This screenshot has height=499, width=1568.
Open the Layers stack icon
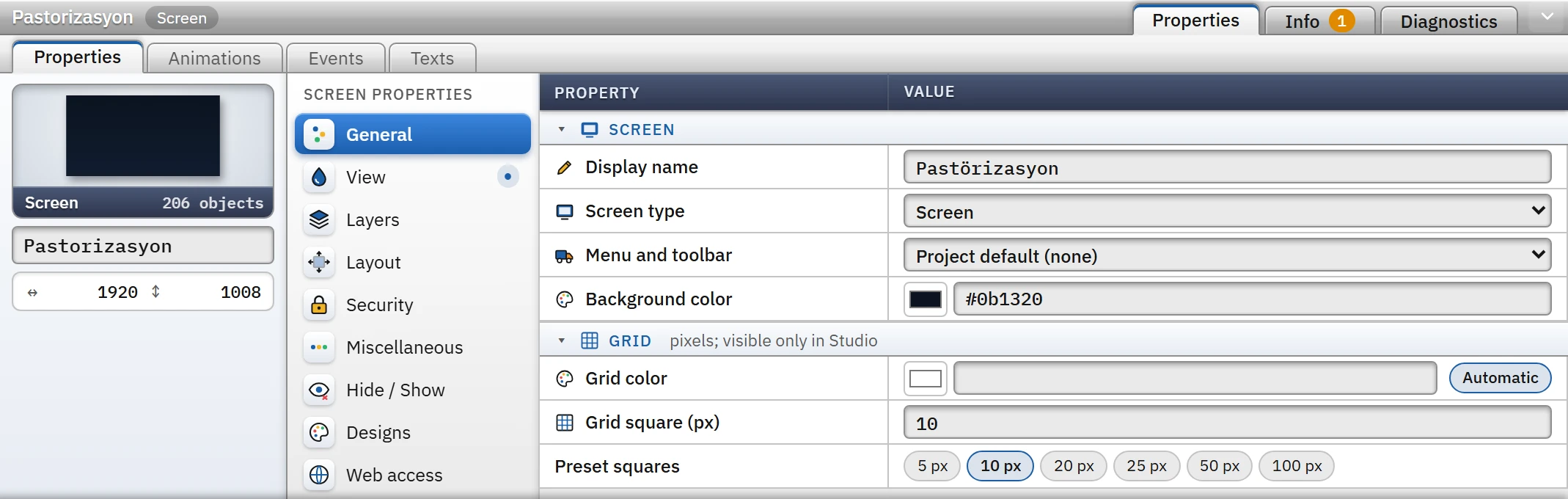(319, 219)
